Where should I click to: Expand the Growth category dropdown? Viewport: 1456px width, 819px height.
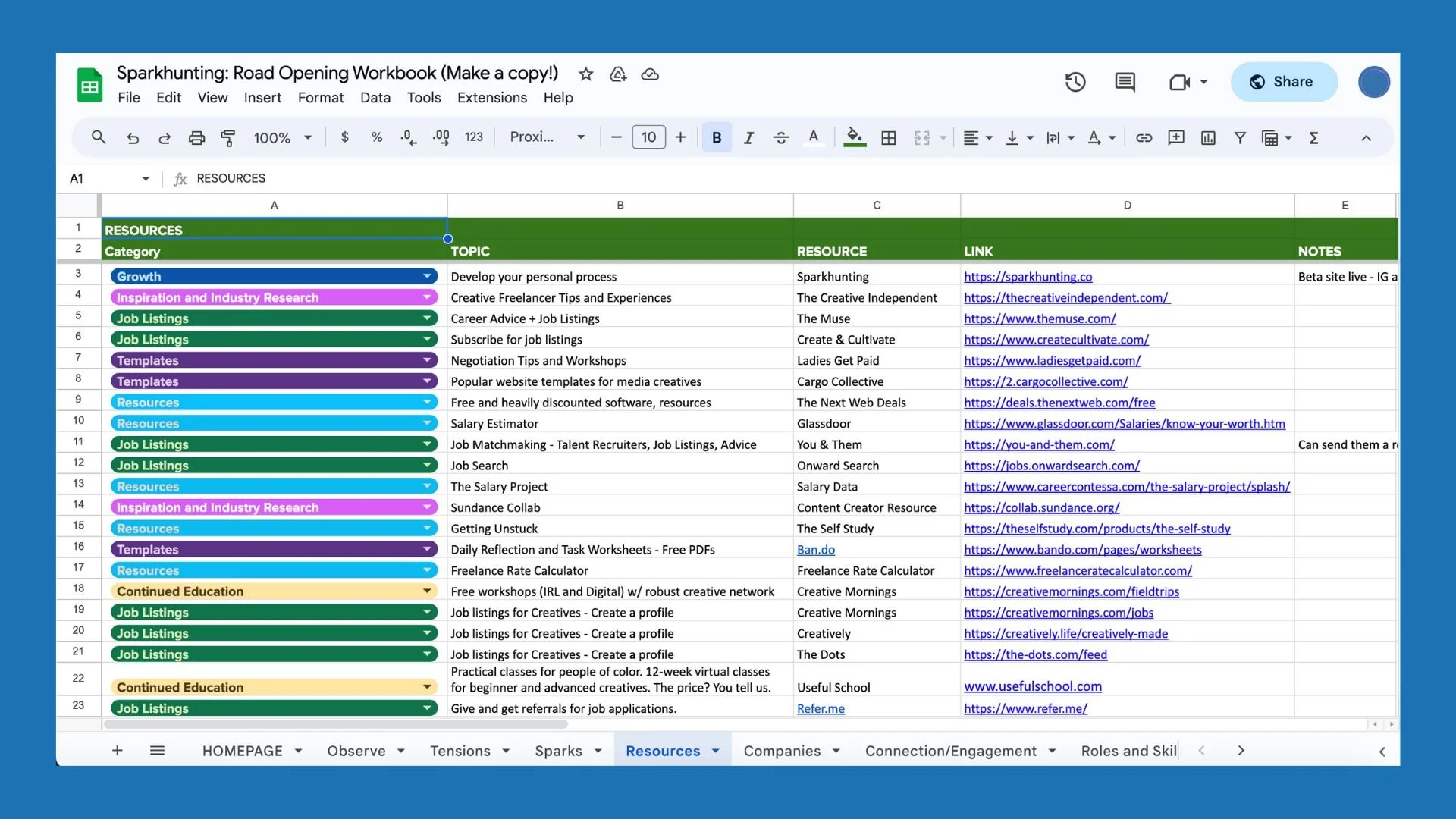[427, 276]
